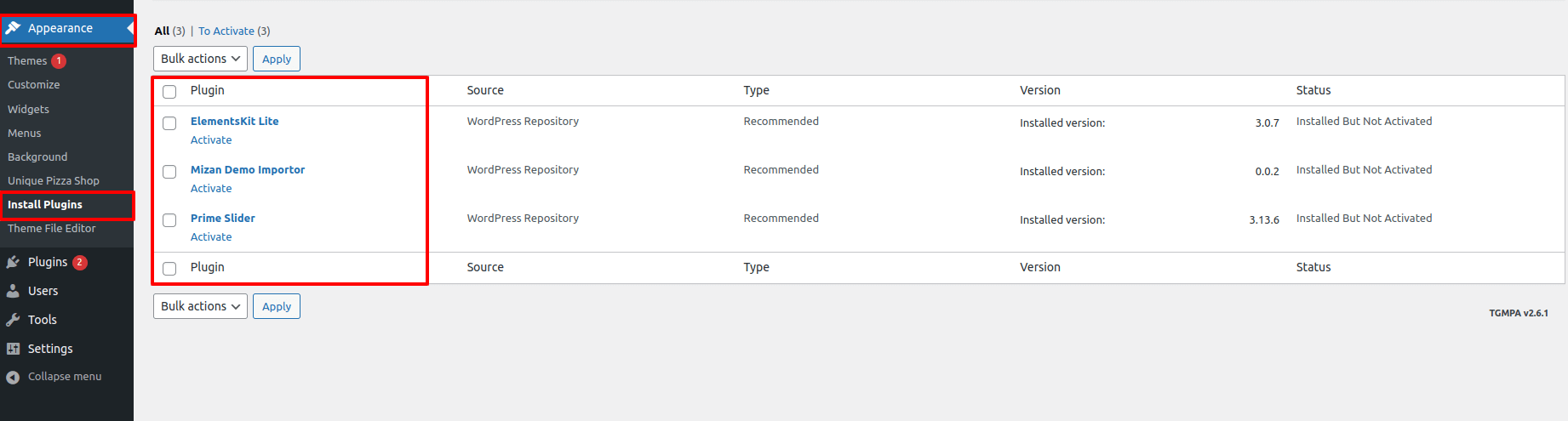The image size is (1568, 421).
Task: Click the Collapse menu arrow icon
Action: 13,377
